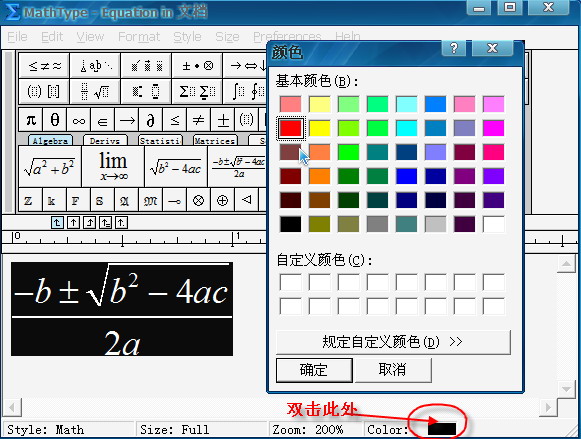Image resolution: width=581 pixels, height=439 pixels.
Task: Open the Format menu
Action: click(x=139, y=37)
